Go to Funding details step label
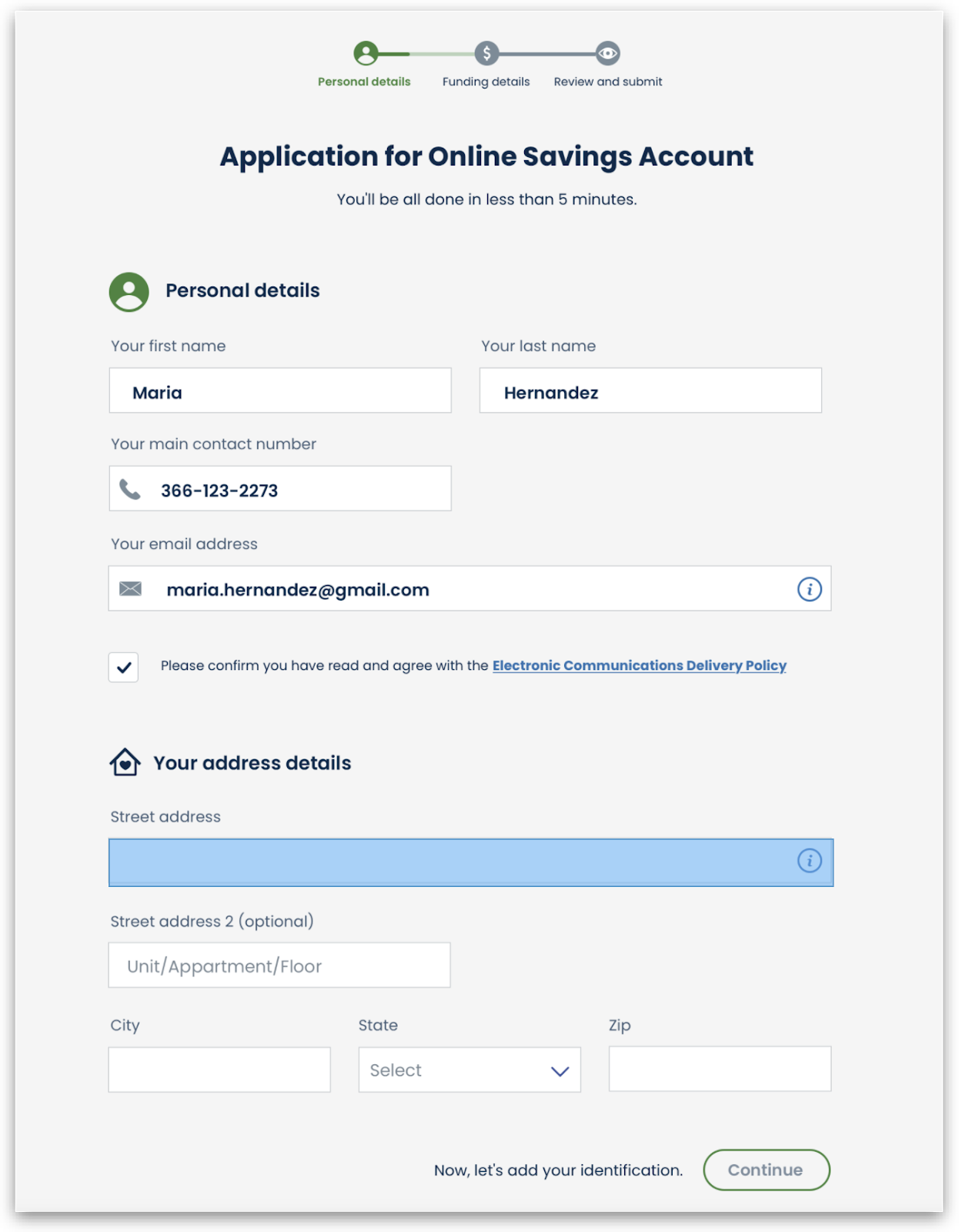Viewport: 959px width, 1232px height. (486, 82)
